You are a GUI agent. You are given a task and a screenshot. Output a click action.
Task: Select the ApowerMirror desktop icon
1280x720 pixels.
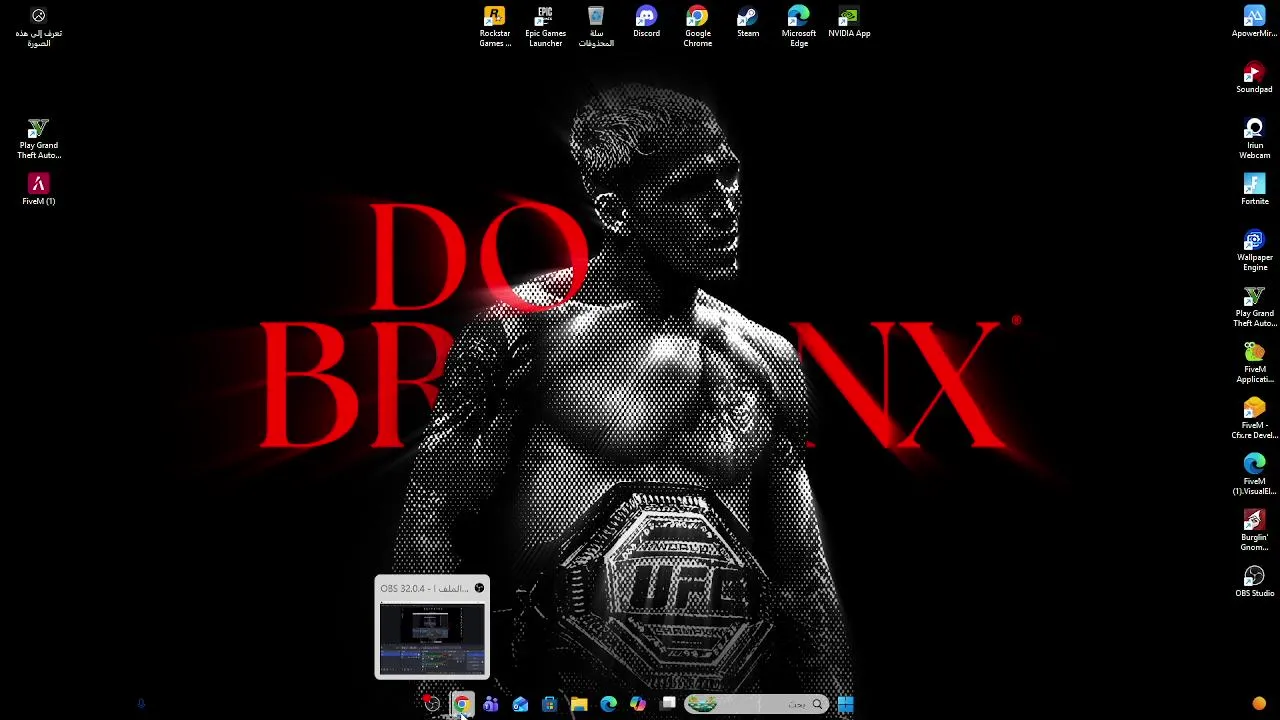coord(1254,22)
